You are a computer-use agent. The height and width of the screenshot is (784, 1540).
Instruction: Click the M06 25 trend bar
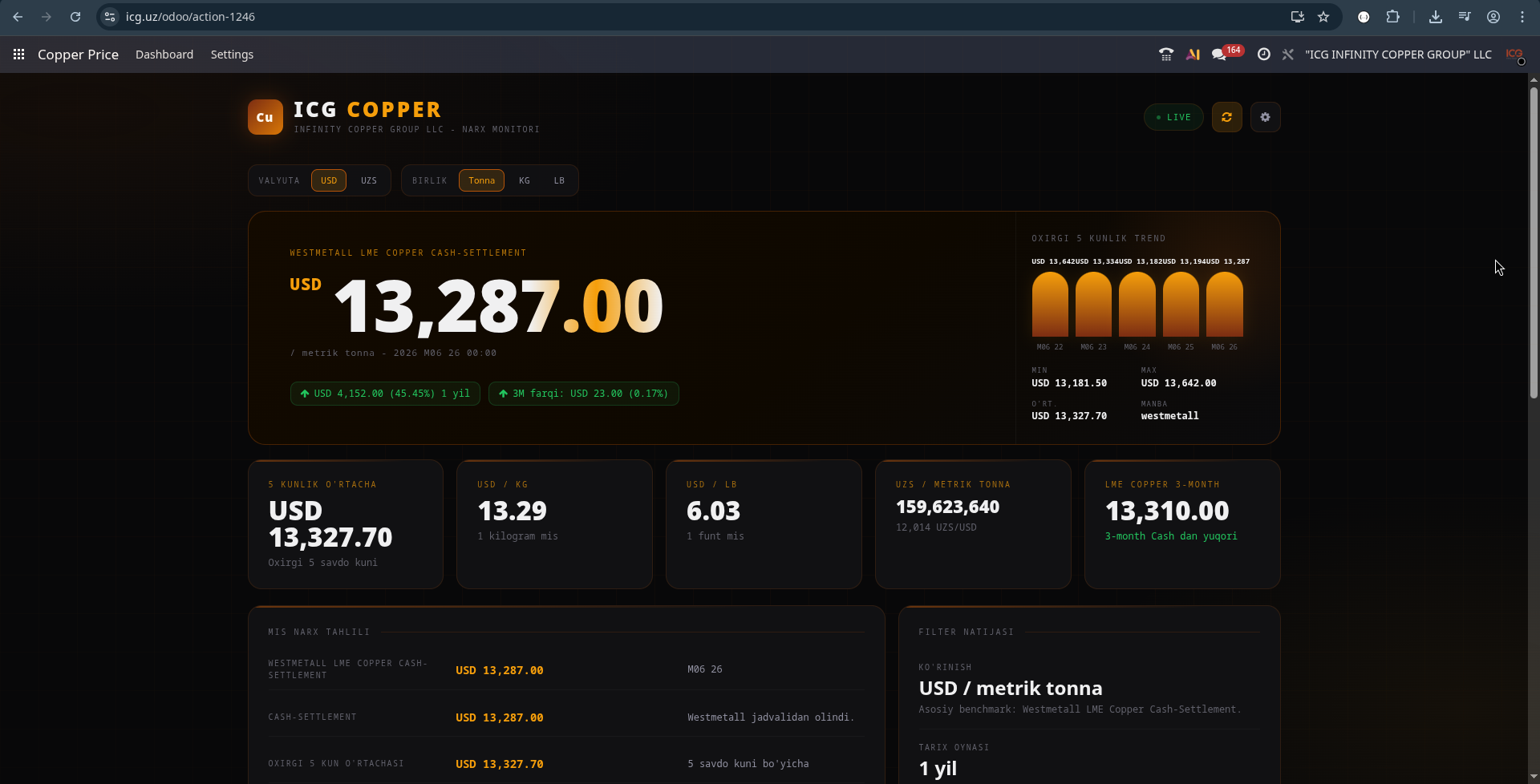(x=1181, y=304)
